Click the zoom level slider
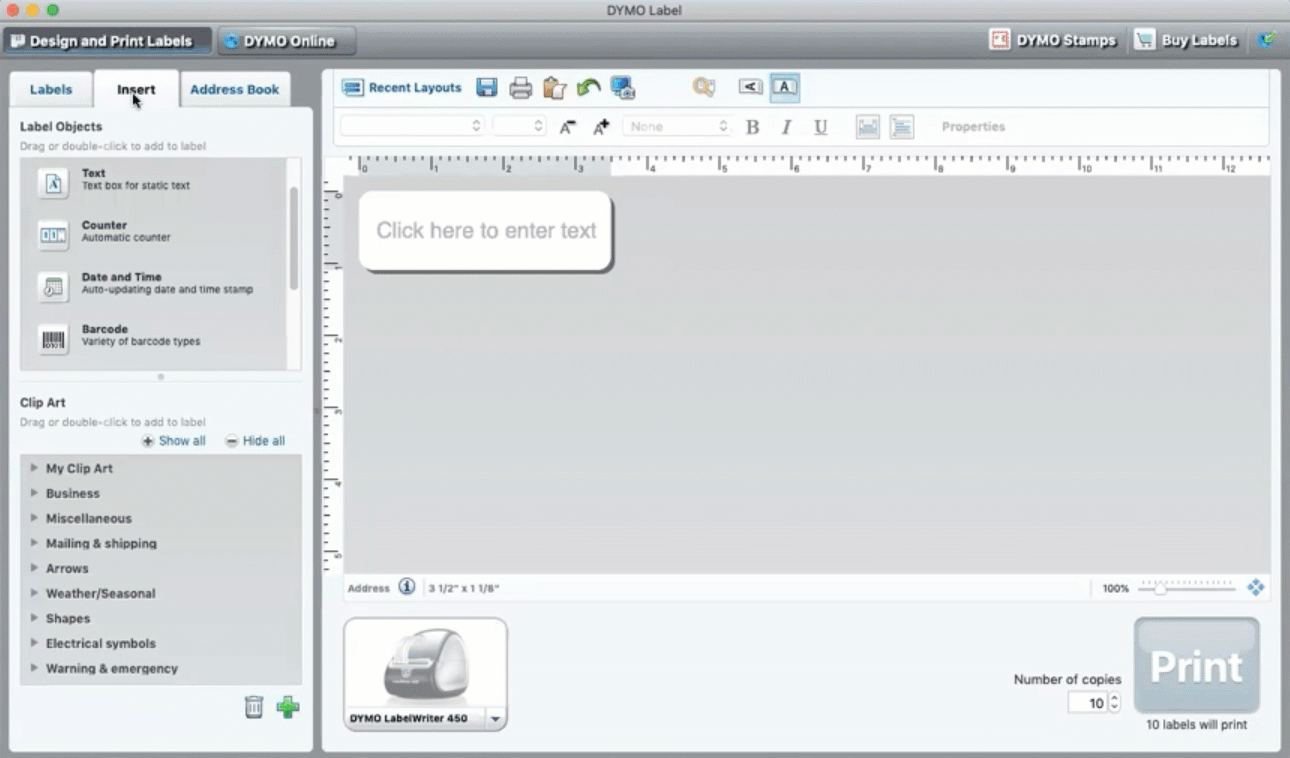This screenshot has height=758, width=1290. pos(1186,589)
